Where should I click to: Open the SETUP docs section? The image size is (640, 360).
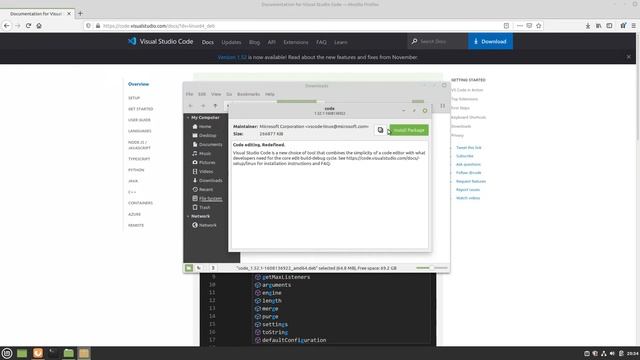(x=134, y=98)
